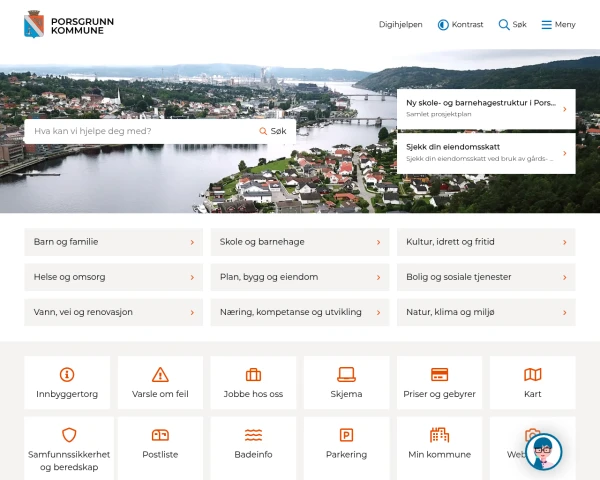Click the Min kommune buildings icon
The image size is (600, 480).
tap(439, 435)
